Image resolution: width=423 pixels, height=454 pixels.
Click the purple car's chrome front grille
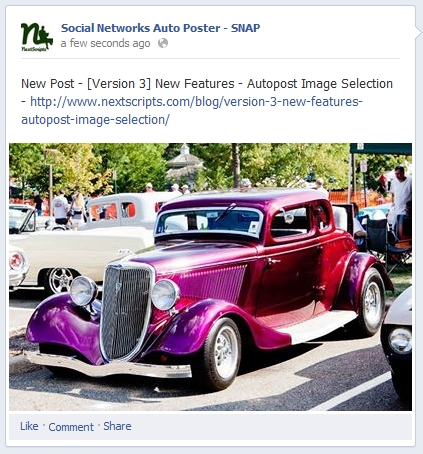[x=126, y=312]
